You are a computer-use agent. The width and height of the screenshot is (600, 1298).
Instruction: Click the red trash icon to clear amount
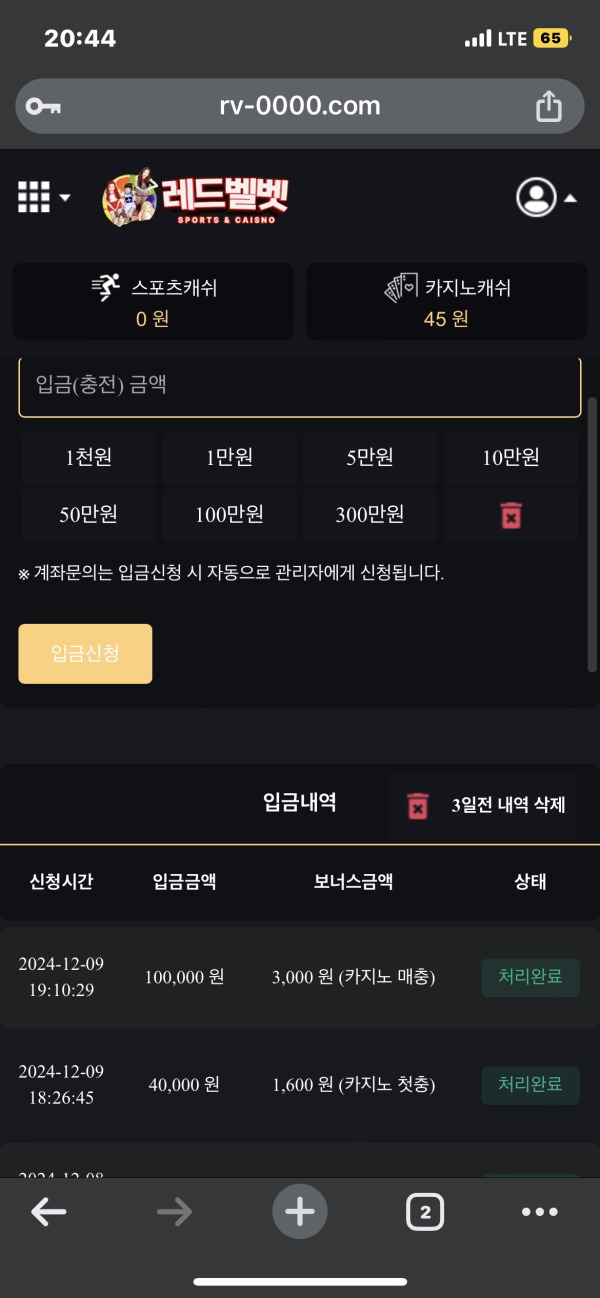(x=511, y=515)
